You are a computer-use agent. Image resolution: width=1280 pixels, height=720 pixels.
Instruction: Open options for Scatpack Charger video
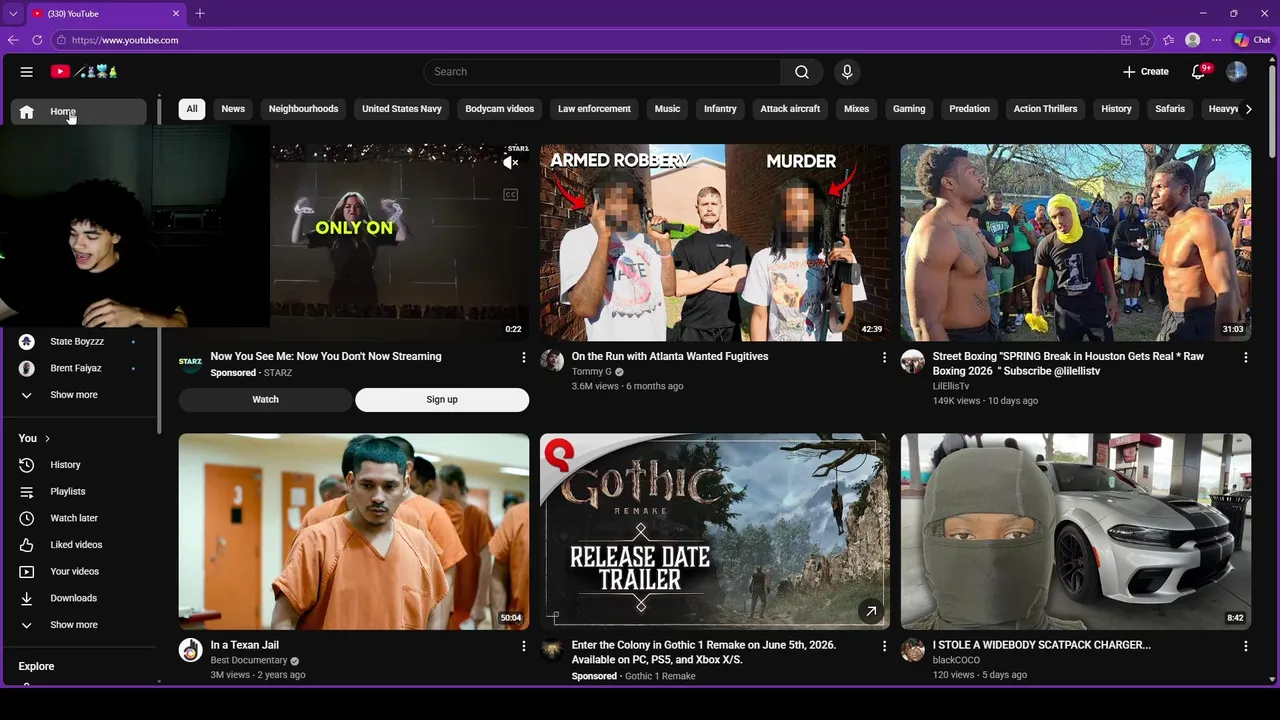tap(1245, 646)
